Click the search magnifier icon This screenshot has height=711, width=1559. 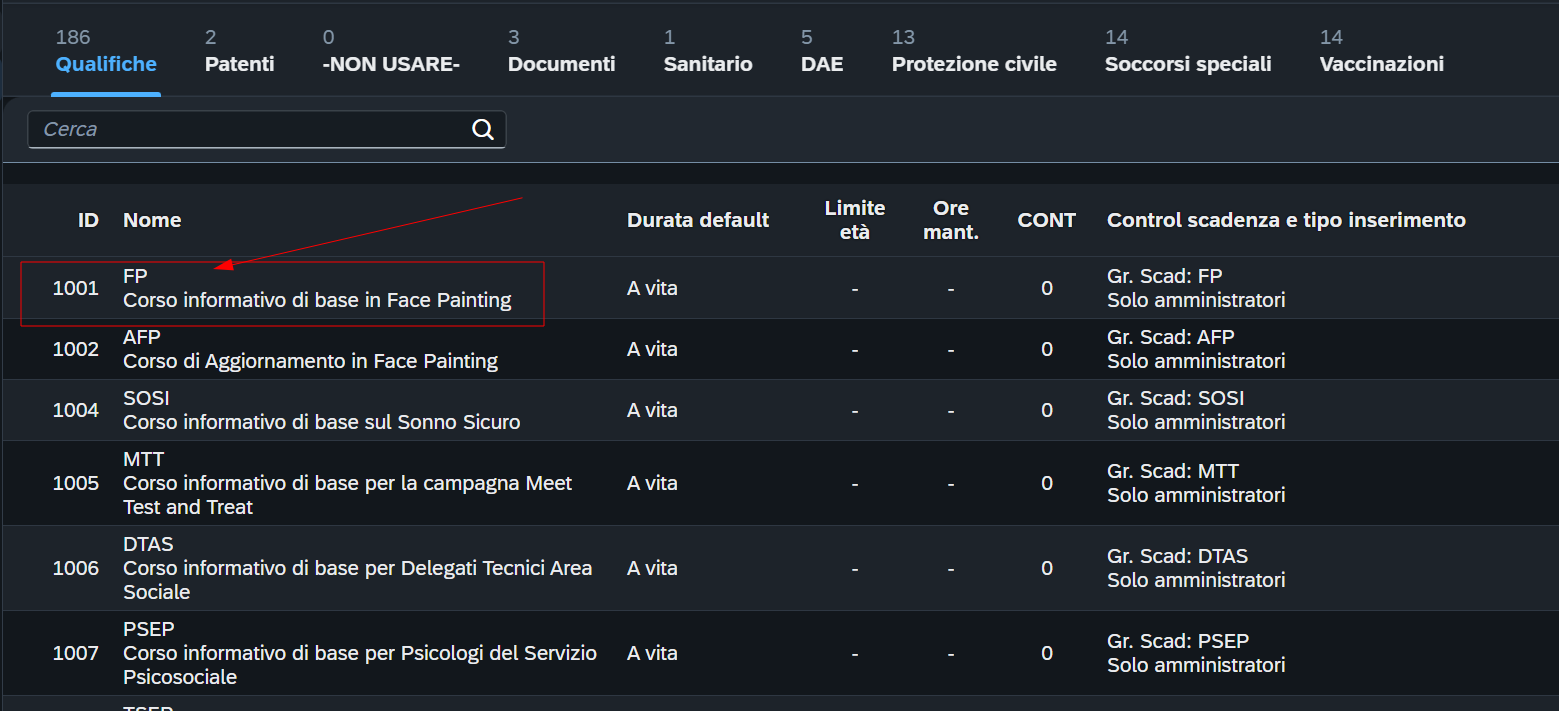pos(483,129)
